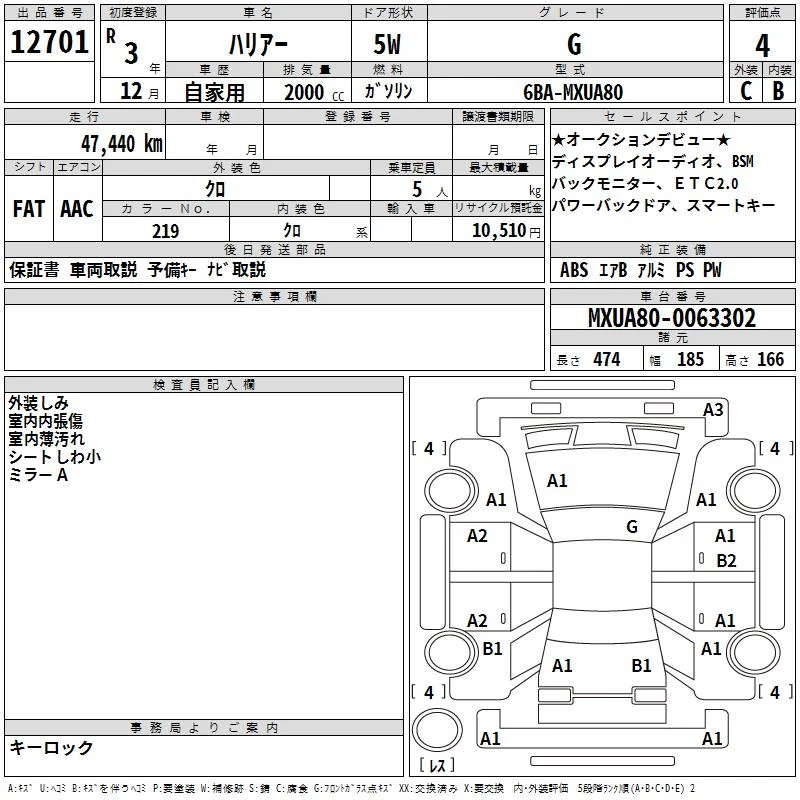Click the vehicle history value 自家用
The image size is (800, 800).
[215, 92]
